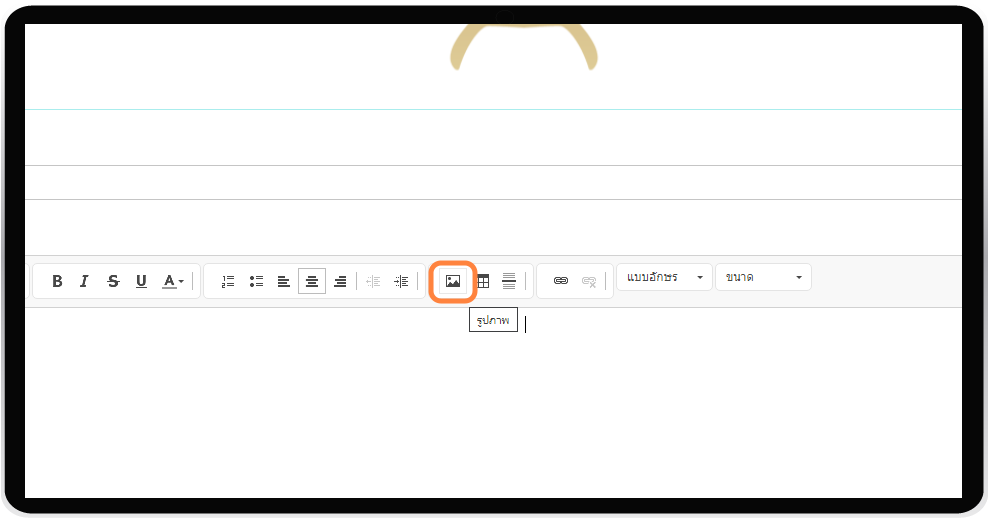Open the ขนาด size dropdown

pos(763,277)
